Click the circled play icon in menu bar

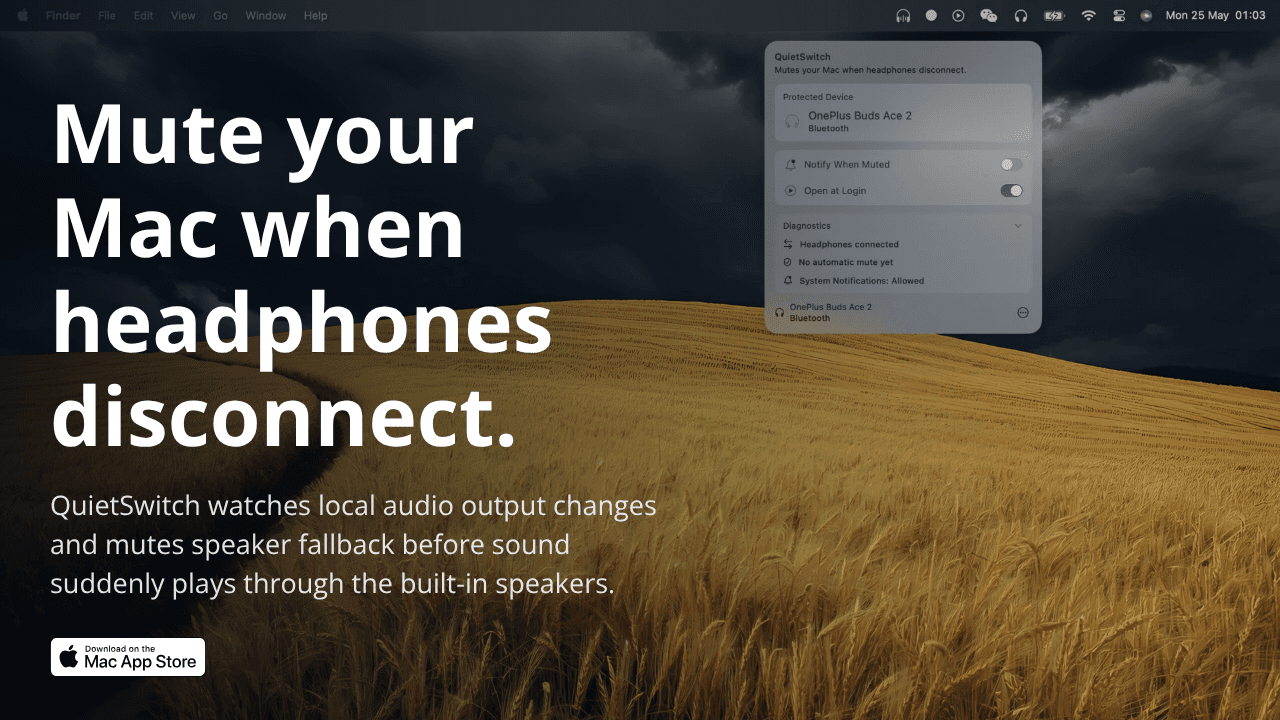958,16
